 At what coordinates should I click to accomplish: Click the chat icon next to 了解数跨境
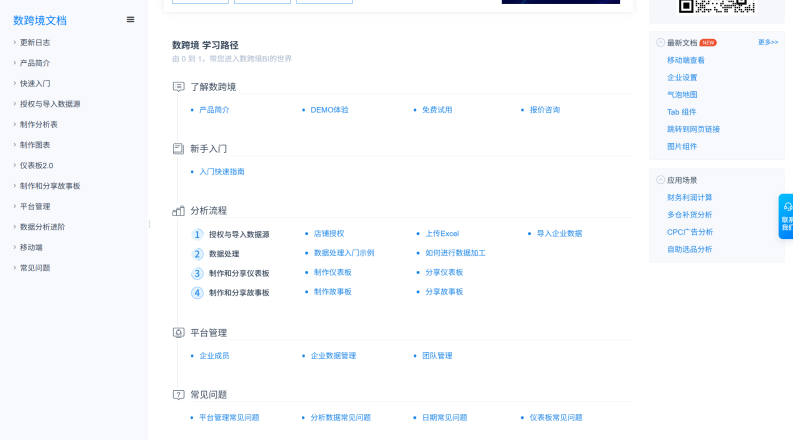pyautogui.click(x=178, y=87)
